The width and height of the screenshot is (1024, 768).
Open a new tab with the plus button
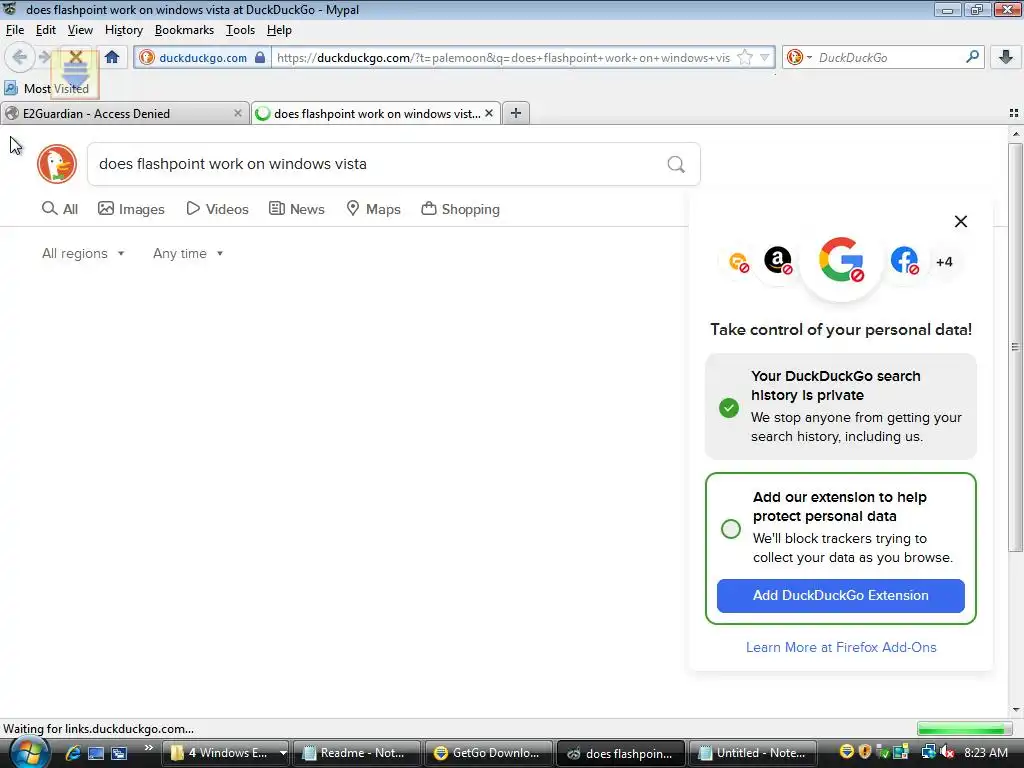[x=516, y=113]
